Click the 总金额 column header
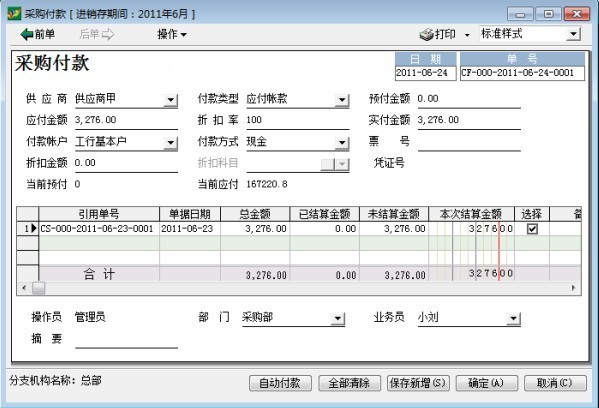The image size is (599, 408). [255, 214]
